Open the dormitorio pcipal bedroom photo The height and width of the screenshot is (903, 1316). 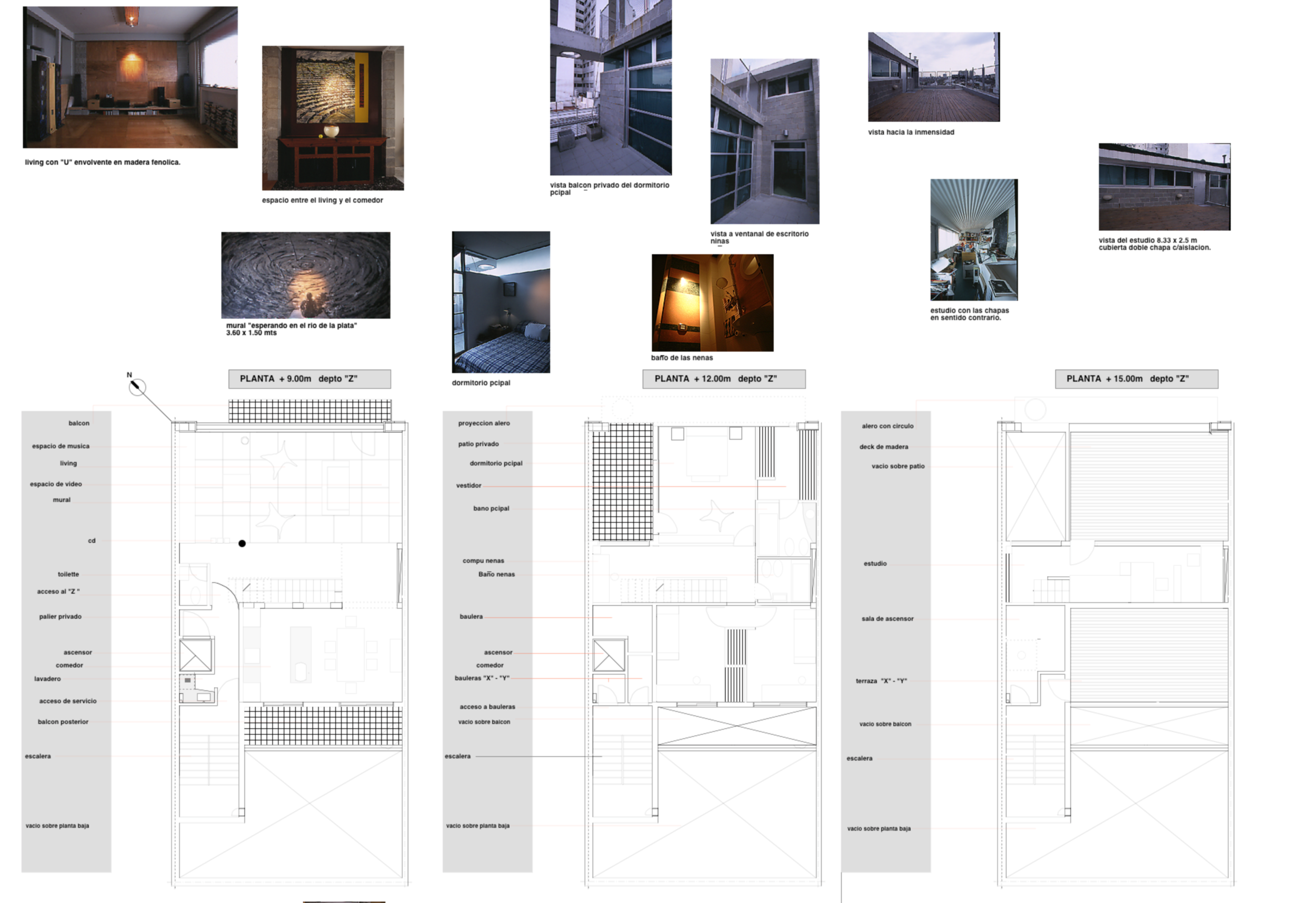(501, 302)
